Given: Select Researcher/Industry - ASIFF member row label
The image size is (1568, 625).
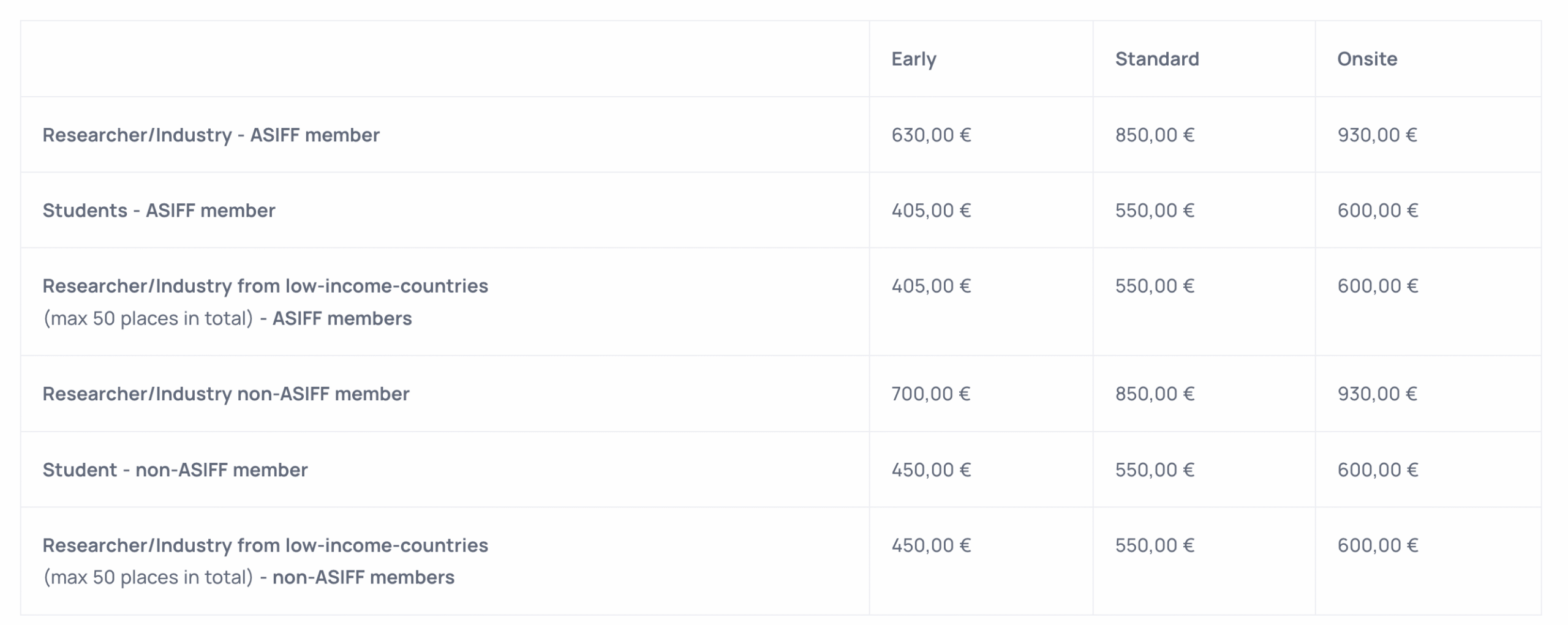Looking at the screenshot, I should [x=211, y=135].
